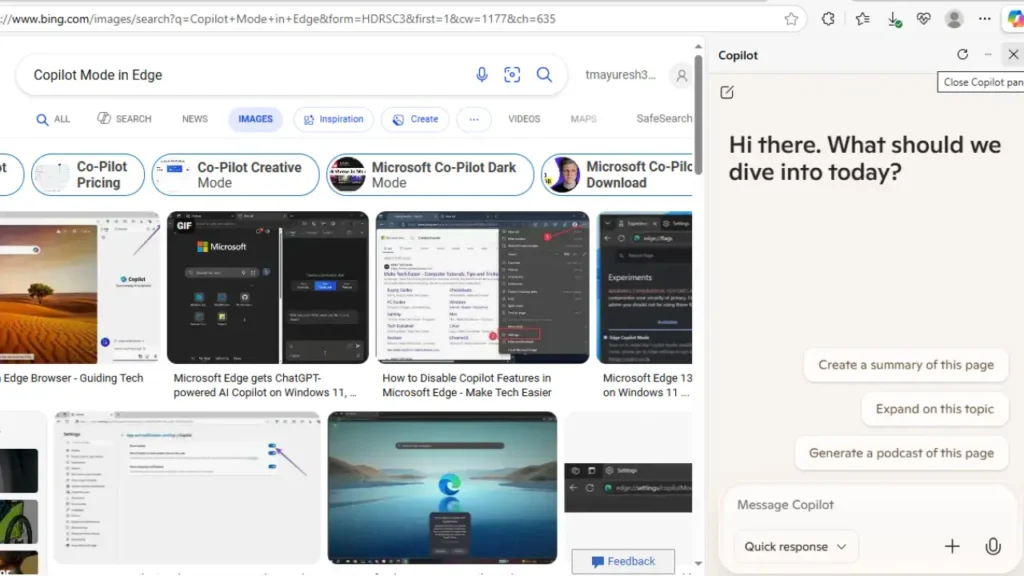
Task: Open Microsoft Edge gets ChatGPT-powered caption
Action: tap(265, 385)
